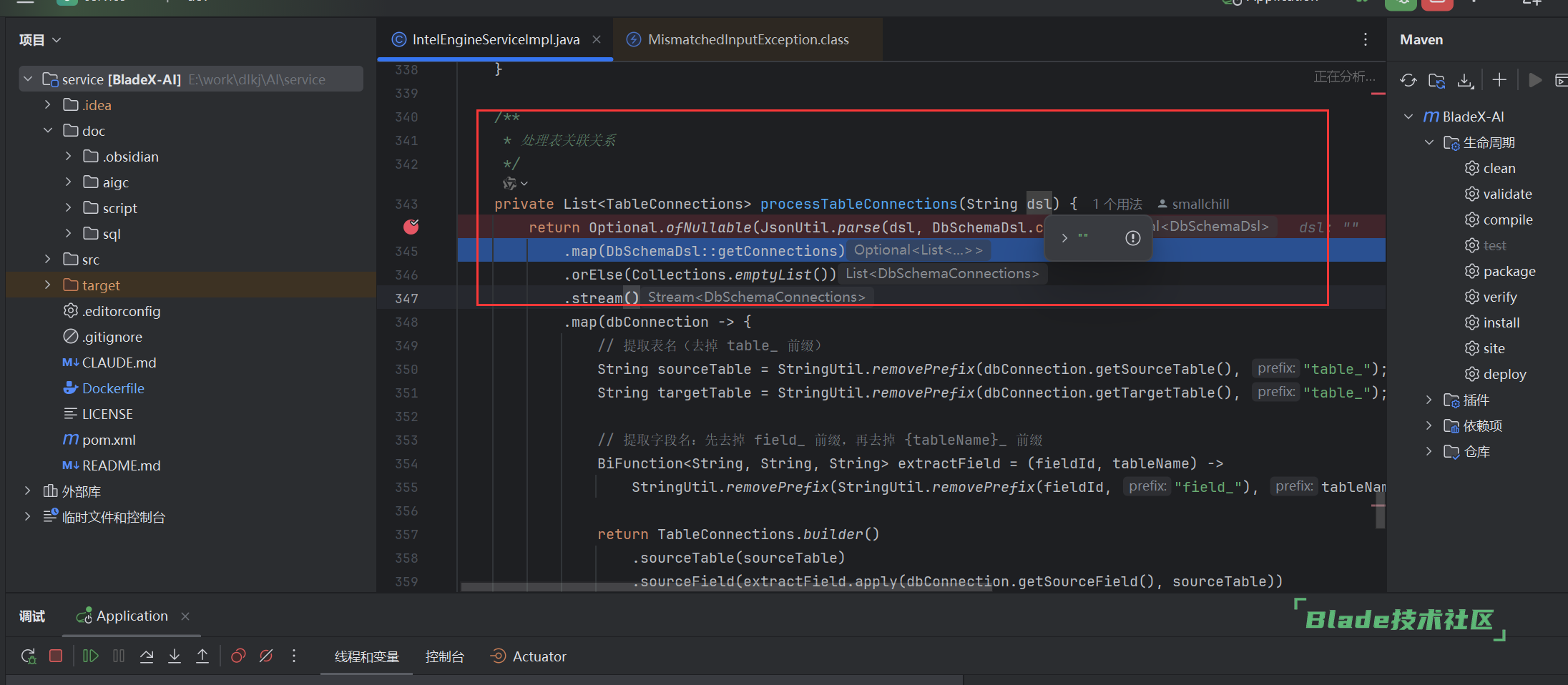Collapse the doc folder in project tree
The image size is (1568, 685).
click(x=48, y=131)
